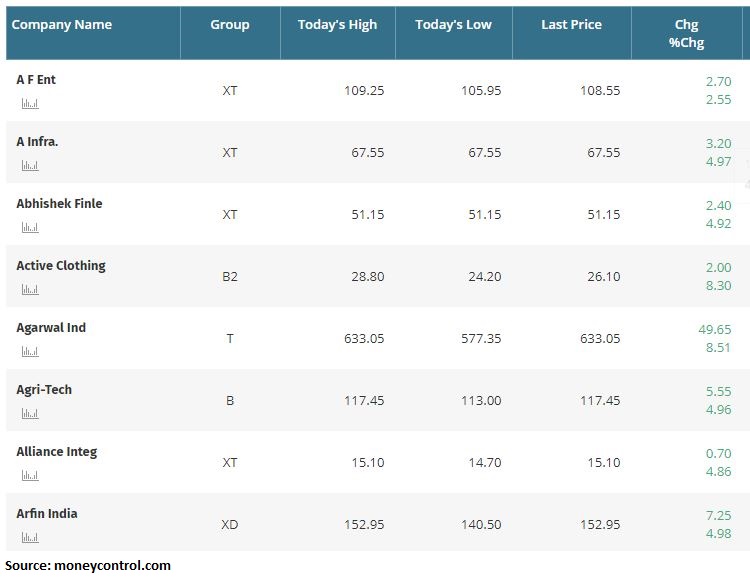The width and height of the screenshot is (750, 578).
Task: Click chart icon under Abhishek Finle
Action: coord(29,227)
